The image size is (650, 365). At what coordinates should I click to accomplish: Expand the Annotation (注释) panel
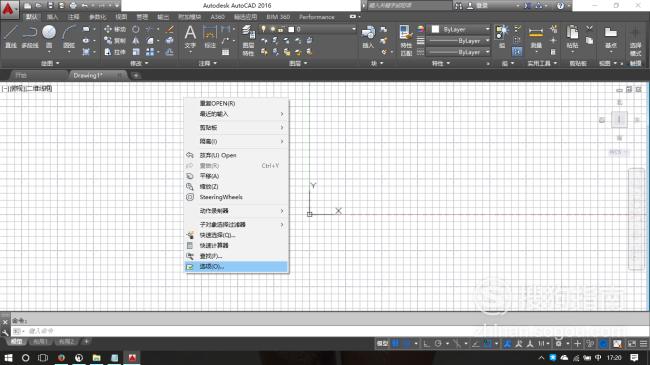click(208, 63)
